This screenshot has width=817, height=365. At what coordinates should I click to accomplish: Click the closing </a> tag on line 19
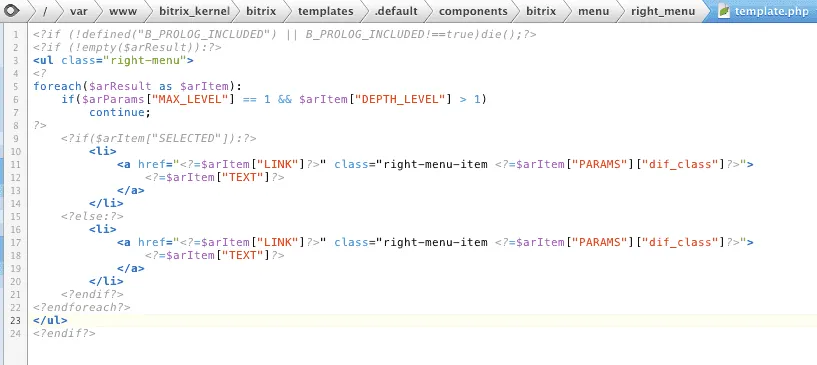point(131,269)
